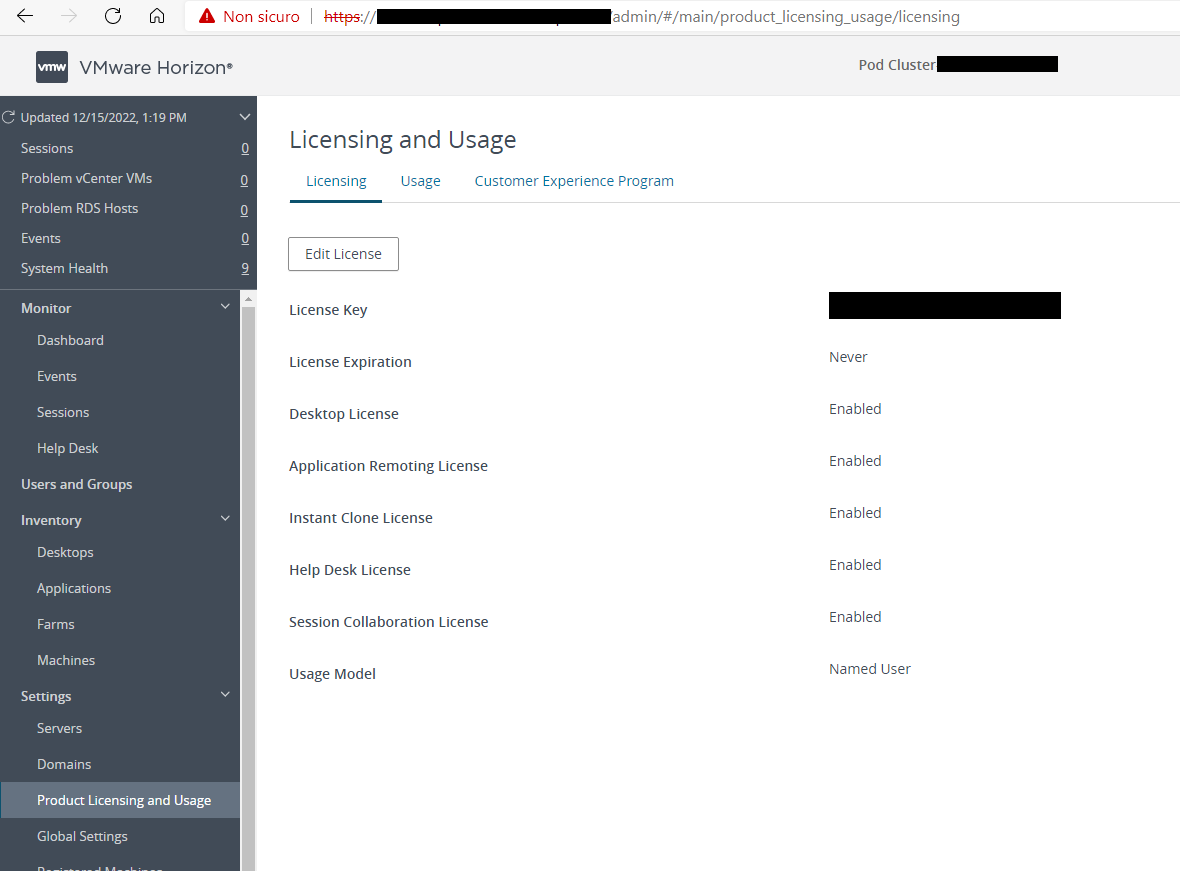Click the 'Instant Clone License' label
This screenshot has width=1180, height=871.
pos(360,518)
